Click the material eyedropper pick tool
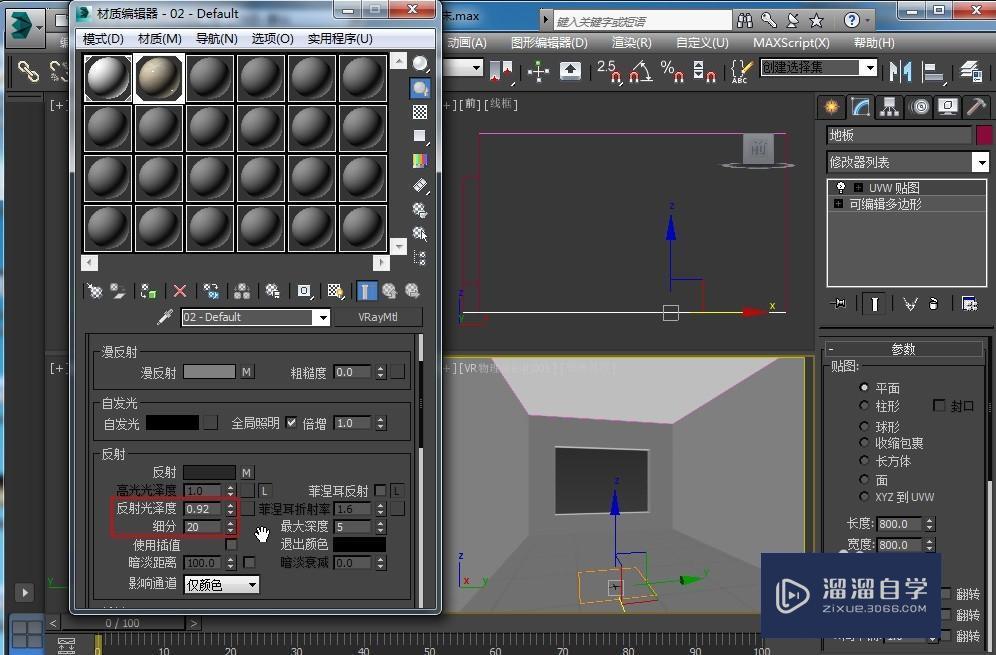The width and height of the screenshot is (996, 655). pyautogui.click(x=166, y=317)
